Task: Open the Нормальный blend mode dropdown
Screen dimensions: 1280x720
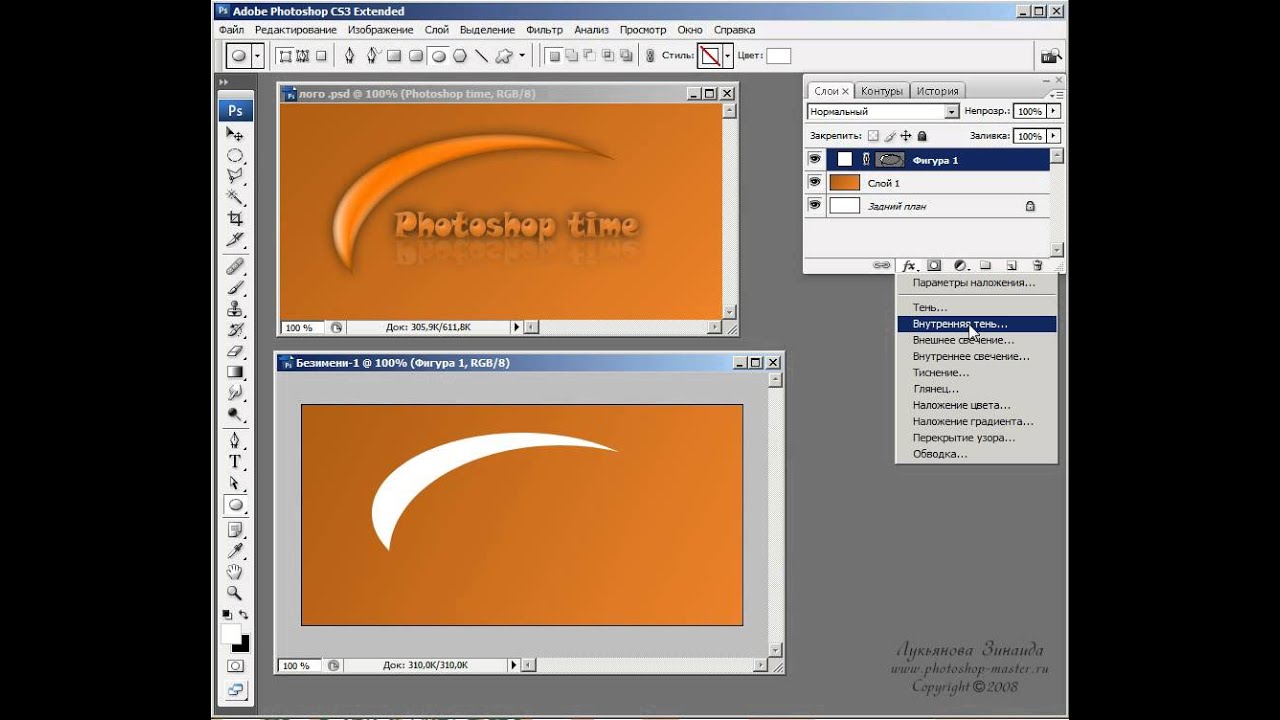Action: [952, 112]
